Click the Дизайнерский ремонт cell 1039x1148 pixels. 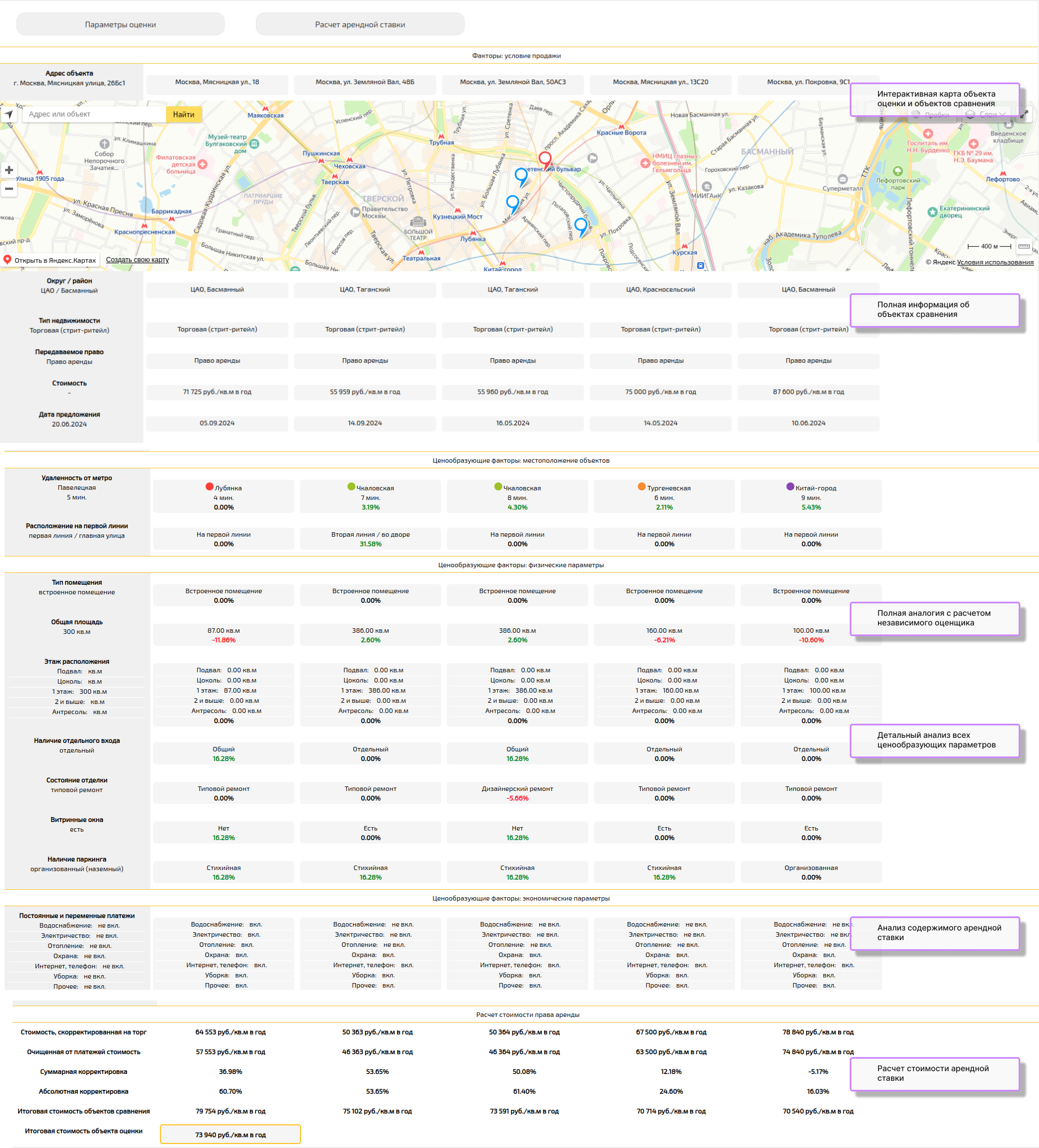[518, 793]
